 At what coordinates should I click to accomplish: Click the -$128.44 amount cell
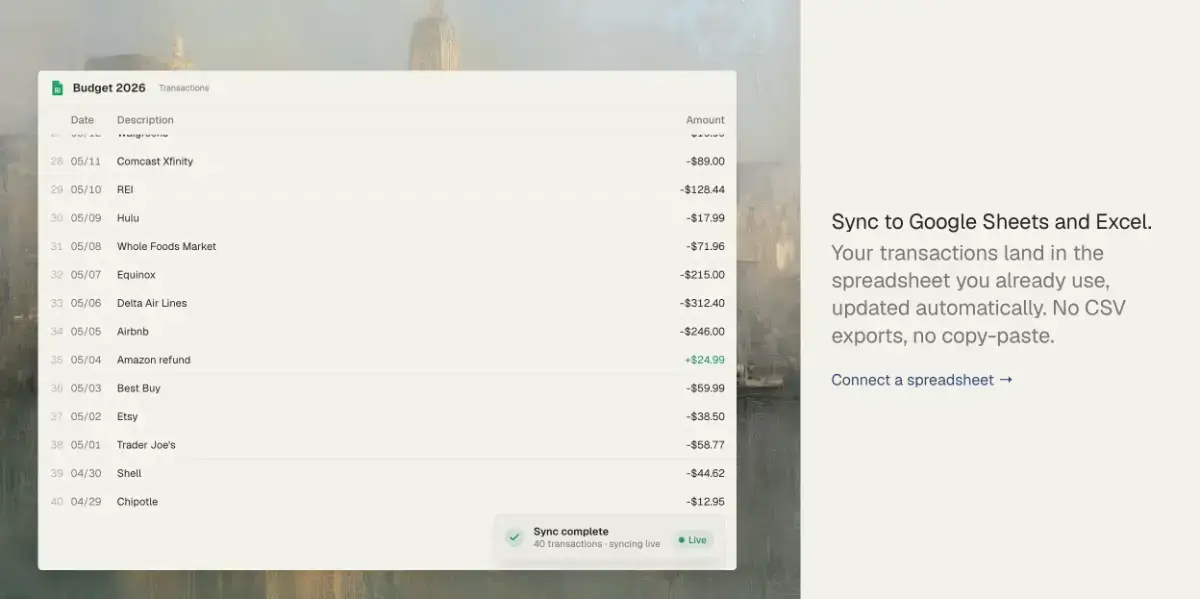click(702, 190)
